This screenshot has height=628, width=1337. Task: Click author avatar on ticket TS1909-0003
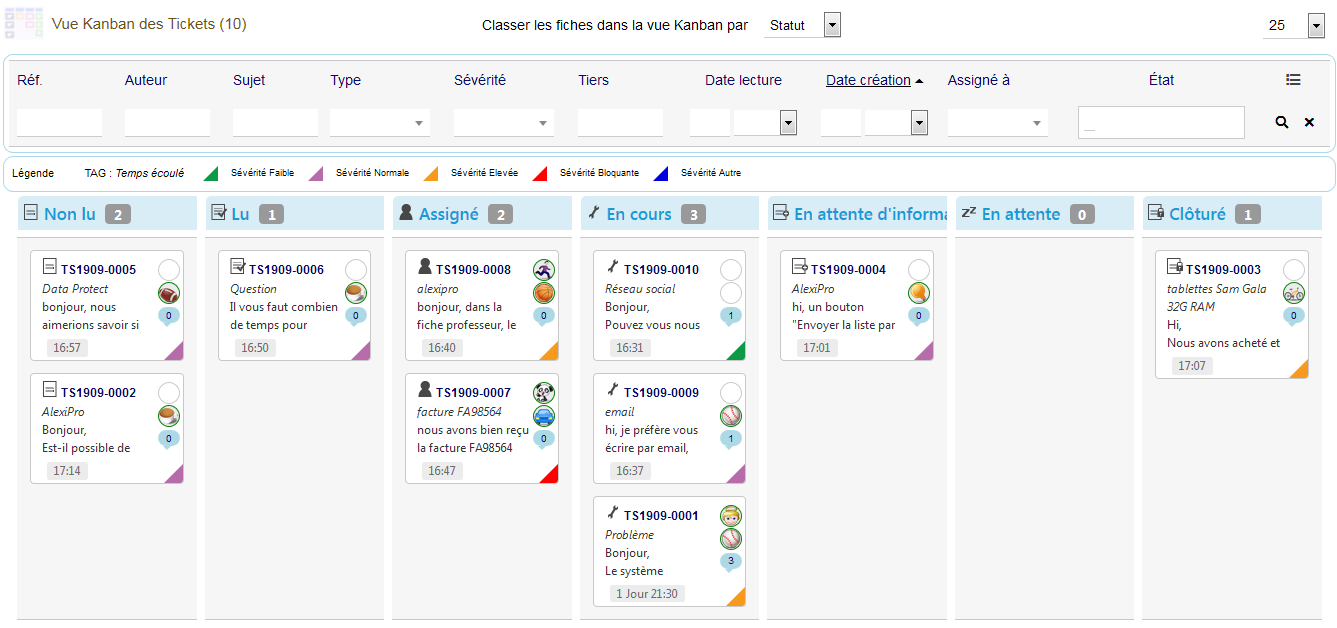[1293, 293]
